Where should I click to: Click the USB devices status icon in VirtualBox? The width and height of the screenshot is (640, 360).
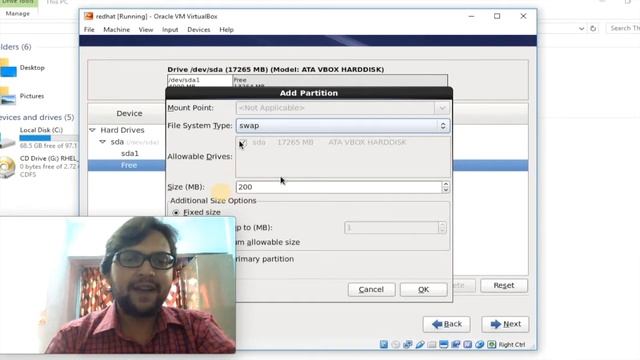pyautogui.click(x=420, y=344)
